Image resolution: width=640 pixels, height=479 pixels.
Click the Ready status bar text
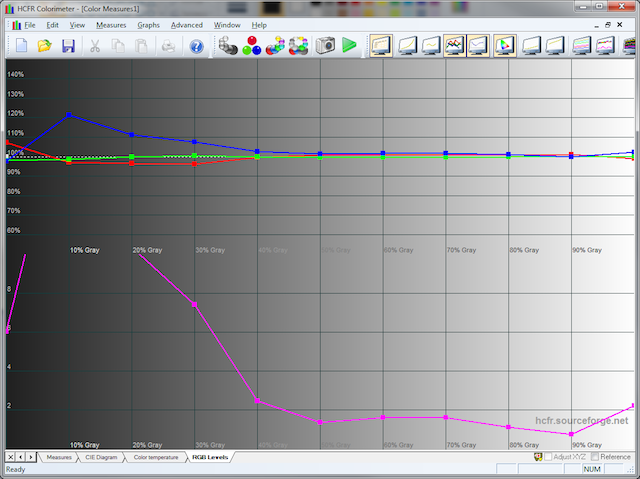click(16, 469)
